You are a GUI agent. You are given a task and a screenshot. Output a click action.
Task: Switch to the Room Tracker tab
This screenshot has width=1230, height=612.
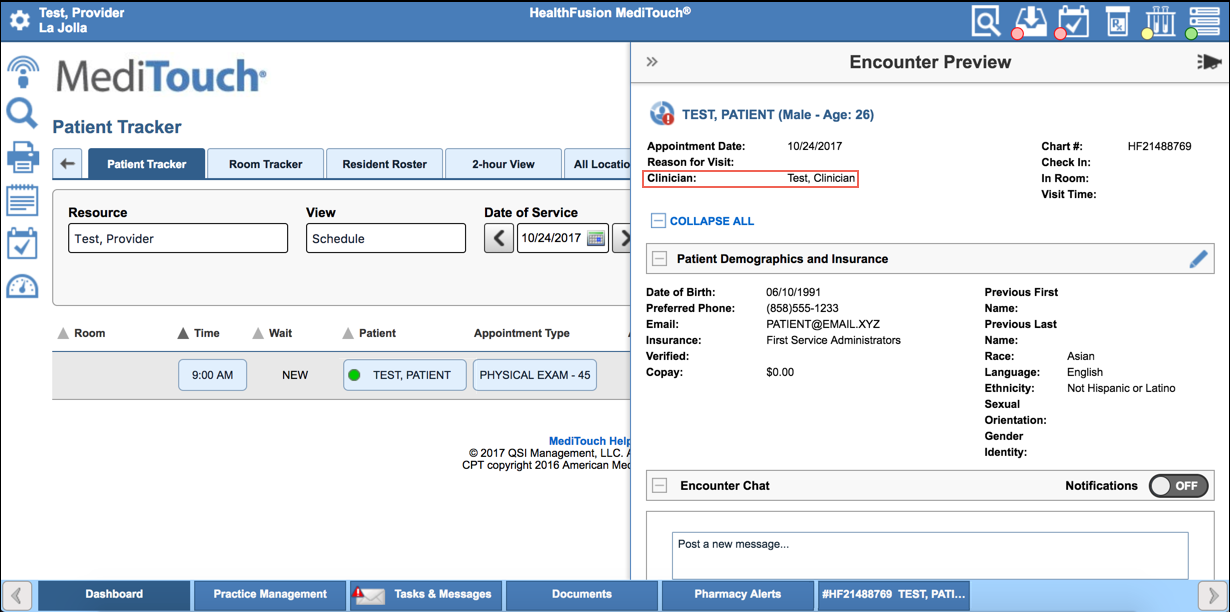click(x=266, y=164)
